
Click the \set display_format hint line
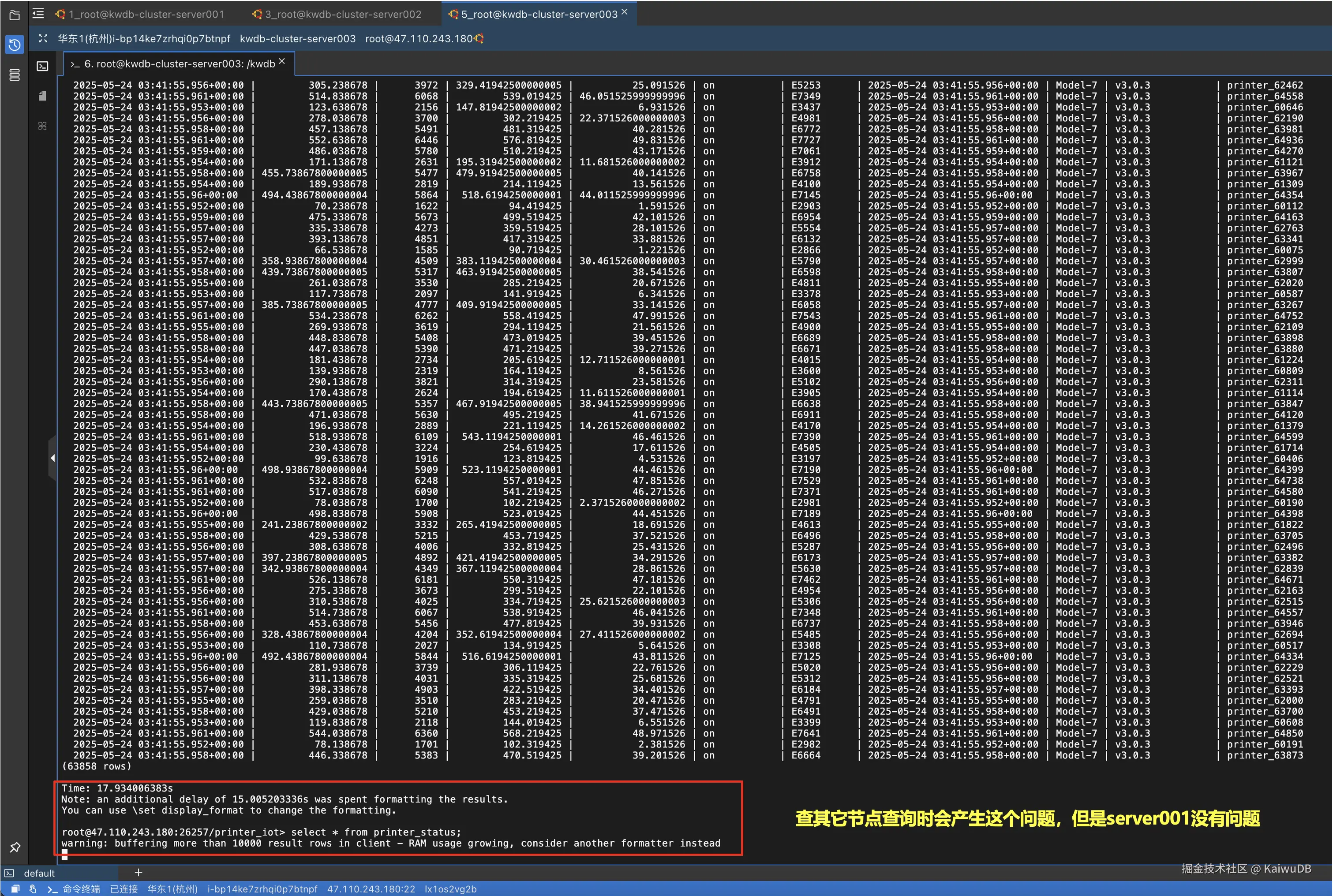click(x=228, y=810)
